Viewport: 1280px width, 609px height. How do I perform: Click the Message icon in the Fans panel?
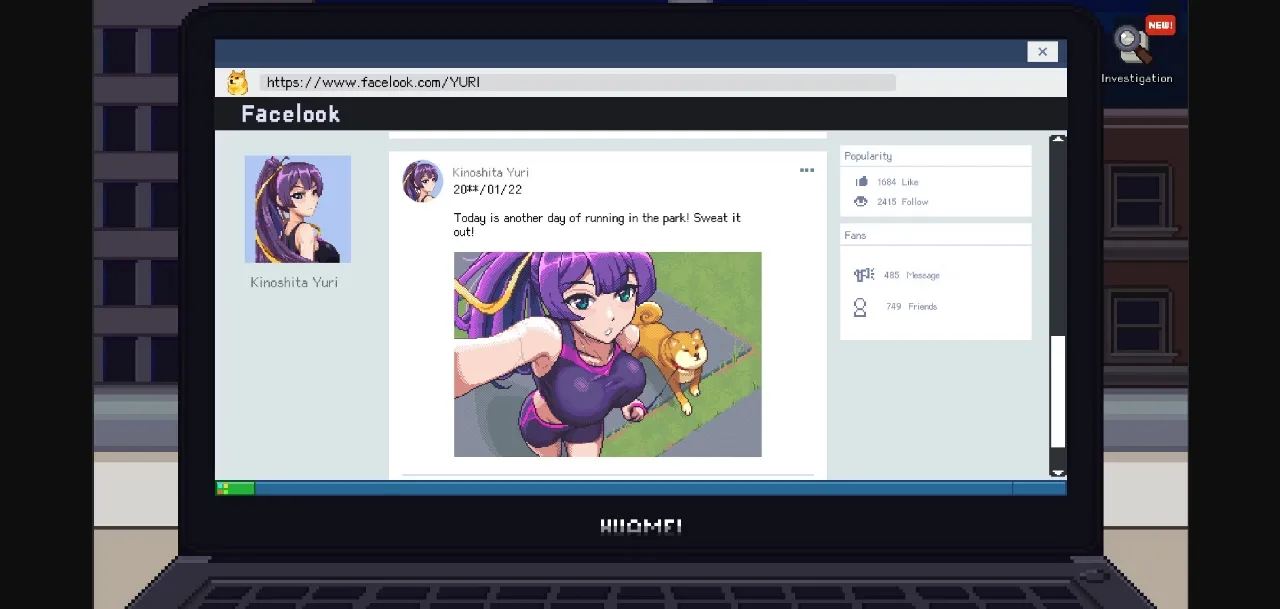point(862,274)
